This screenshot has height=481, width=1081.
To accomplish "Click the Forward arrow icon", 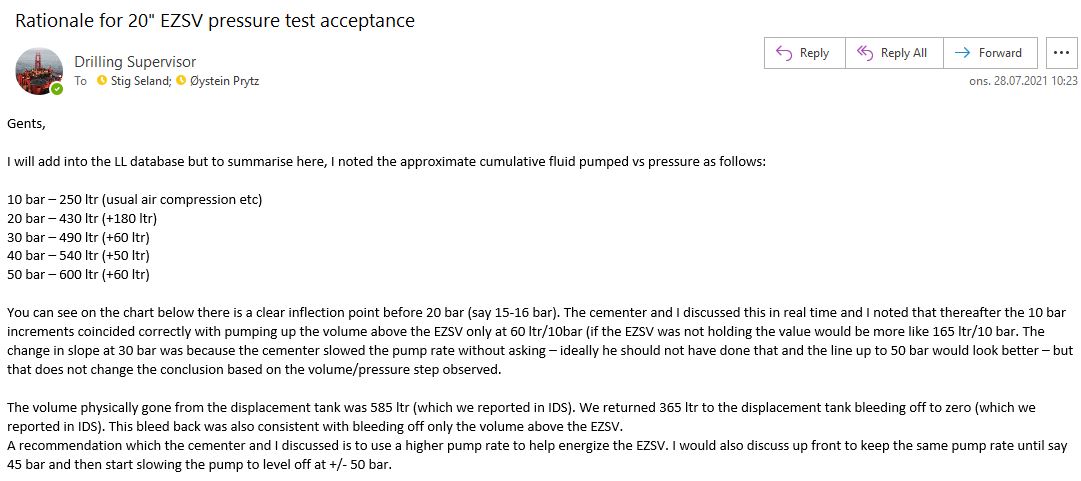I will [x=962, y=53].
